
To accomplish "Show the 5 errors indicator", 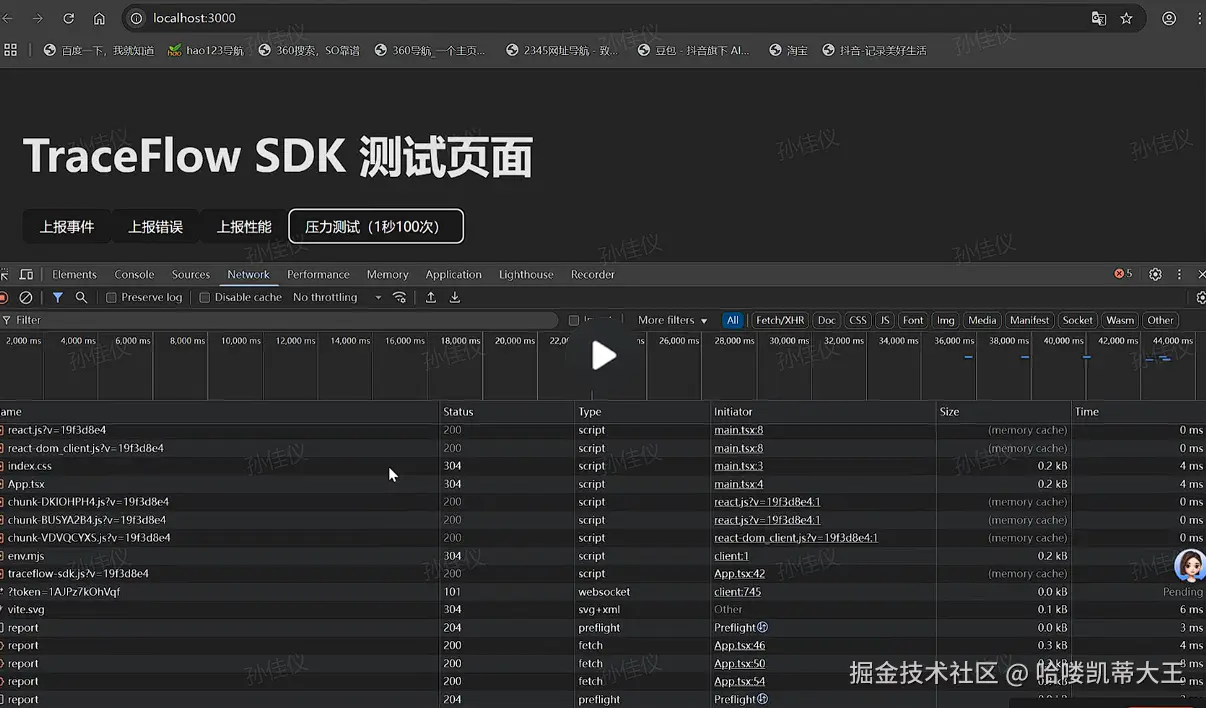I will (1124, 274).
